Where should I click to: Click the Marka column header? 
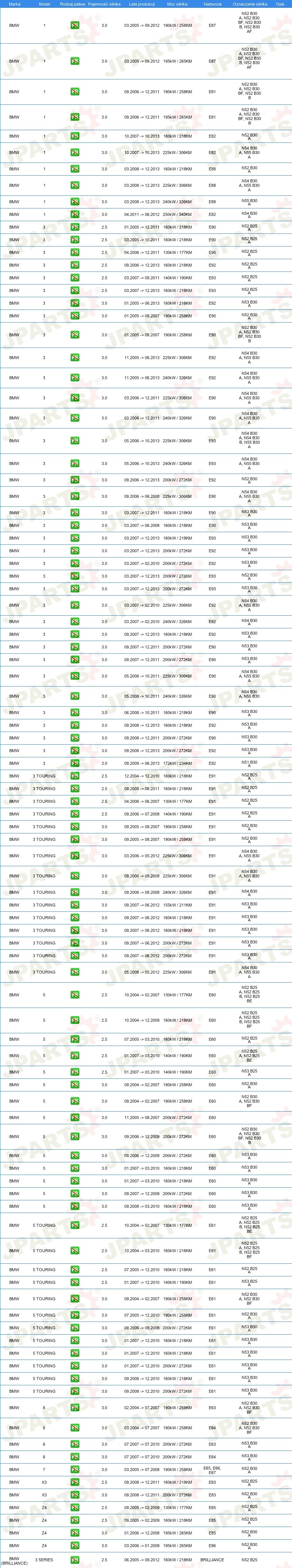(15, 4)
